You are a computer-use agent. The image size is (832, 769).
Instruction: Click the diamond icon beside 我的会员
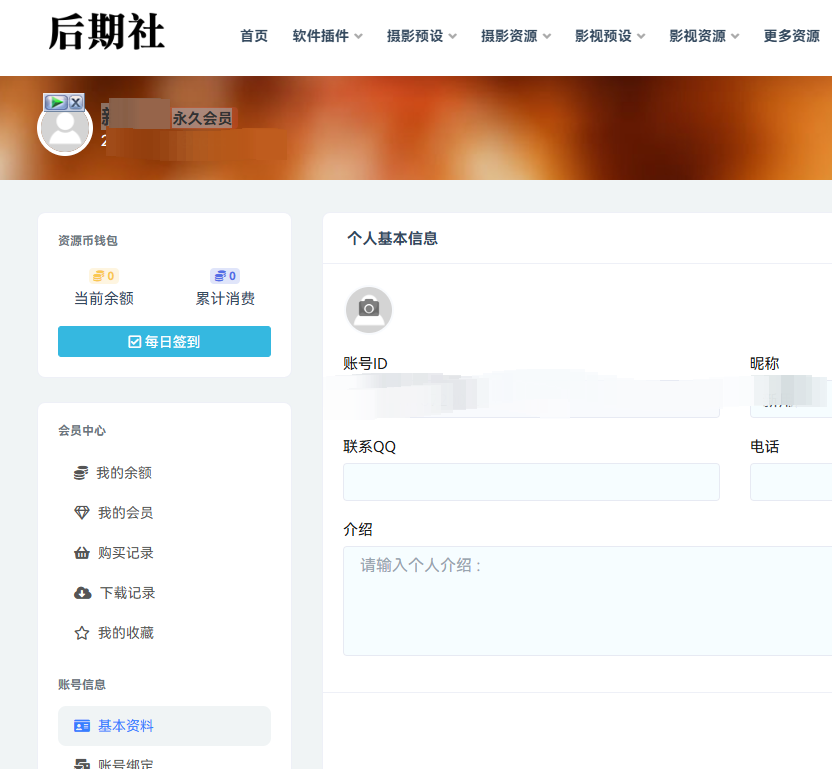pyautogui.click(x=82, y=513)
